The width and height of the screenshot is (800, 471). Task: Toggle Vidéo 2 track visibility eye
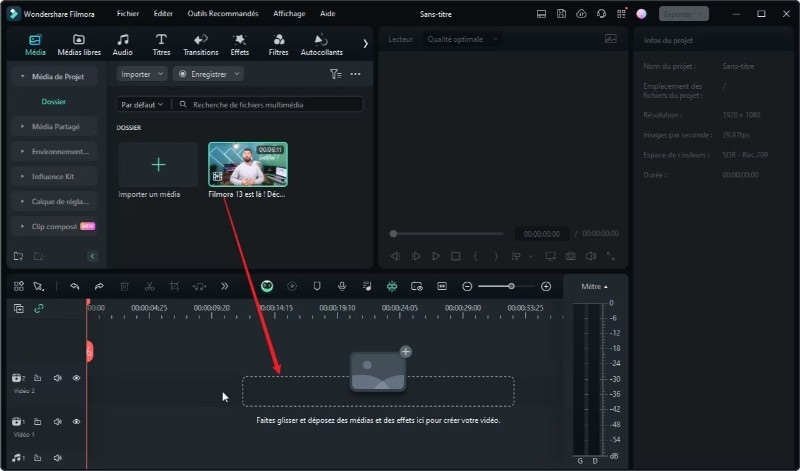[x=77, y=378]
